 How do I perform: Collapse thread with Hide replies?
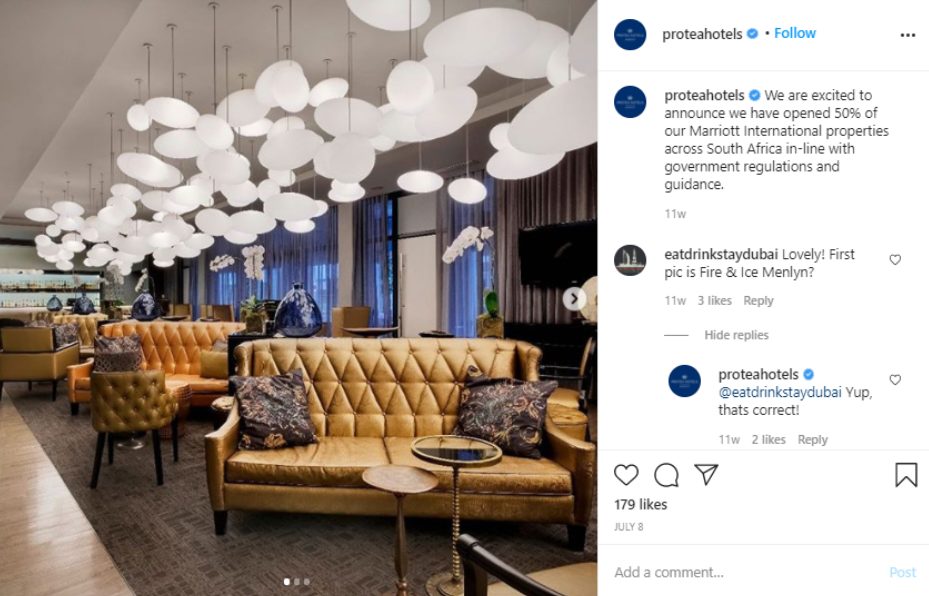[x=736, y=335]
